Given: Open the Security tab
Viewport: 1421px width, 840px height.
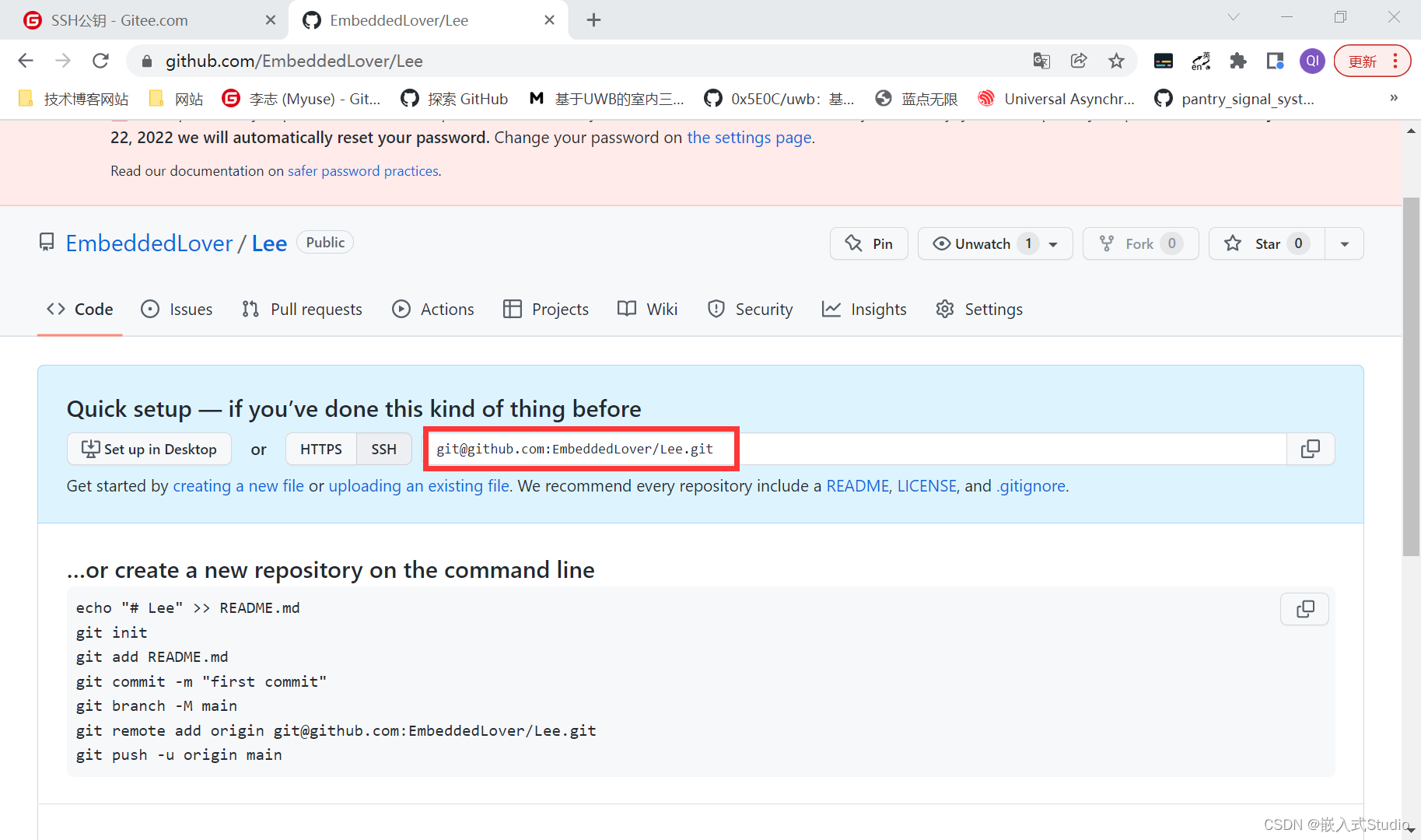Looking at the screenshot, I should point(751,309).
